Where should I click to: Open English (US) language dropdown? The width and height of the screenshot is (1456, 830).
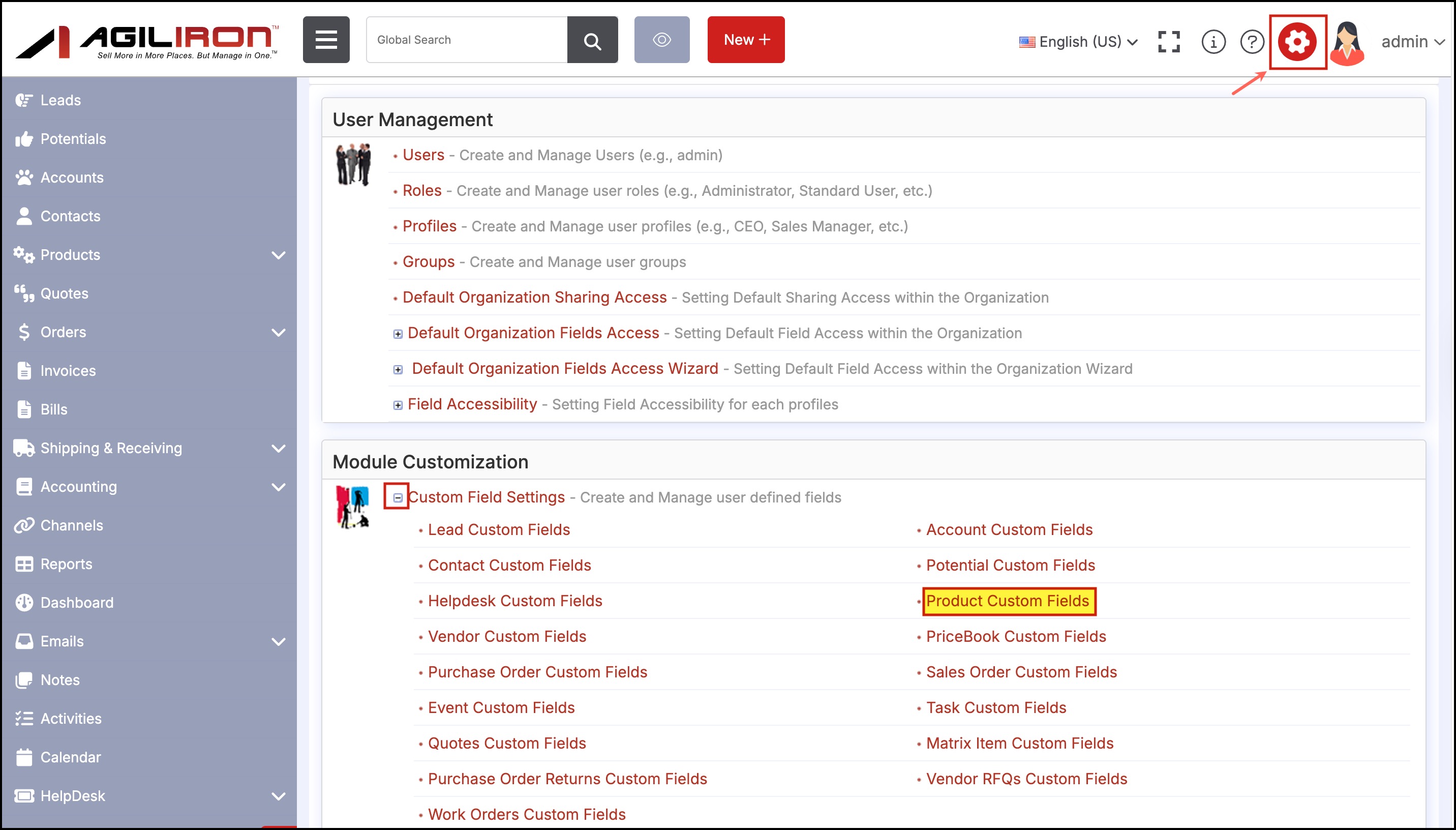click(x=1078, y=42)
